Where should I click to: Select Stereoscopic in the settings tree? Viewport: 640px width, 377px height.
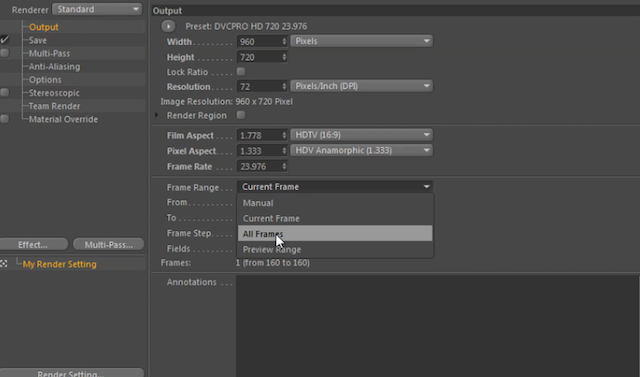click(x=54, y=93)
